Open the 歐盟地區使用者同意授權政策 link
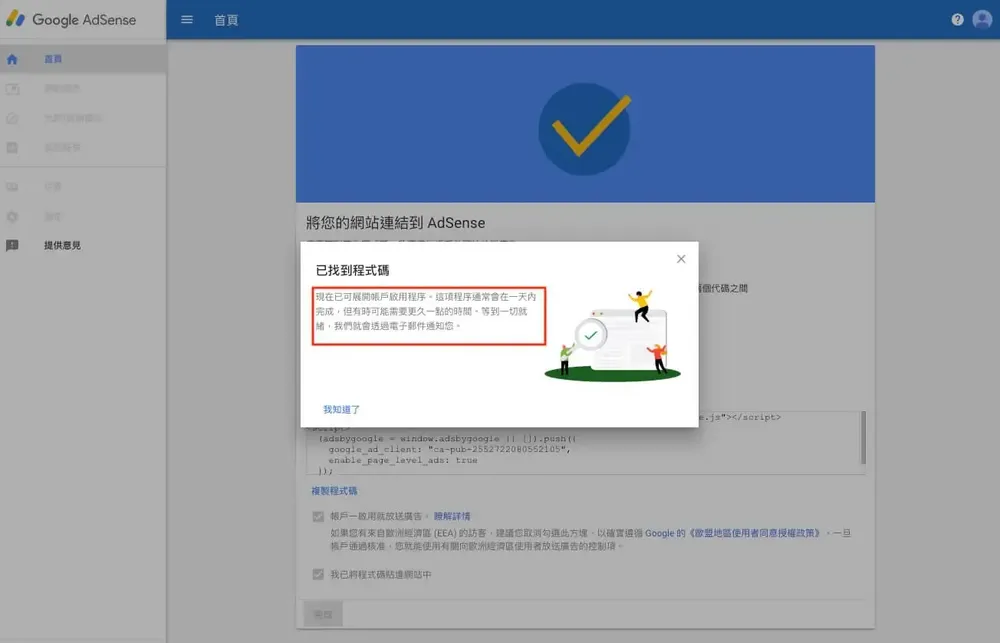The width and height of the screenshot is (1000, 643). point(753,533)
